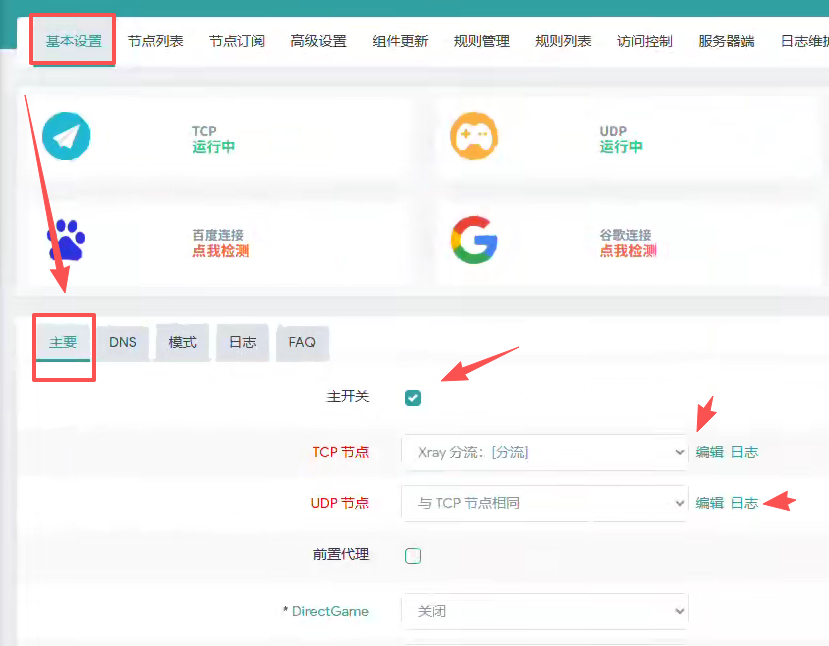The height and width of the screenshot is (646, 829).
Task: Open the FAQ tab
Action: click(x=302, y=342)
